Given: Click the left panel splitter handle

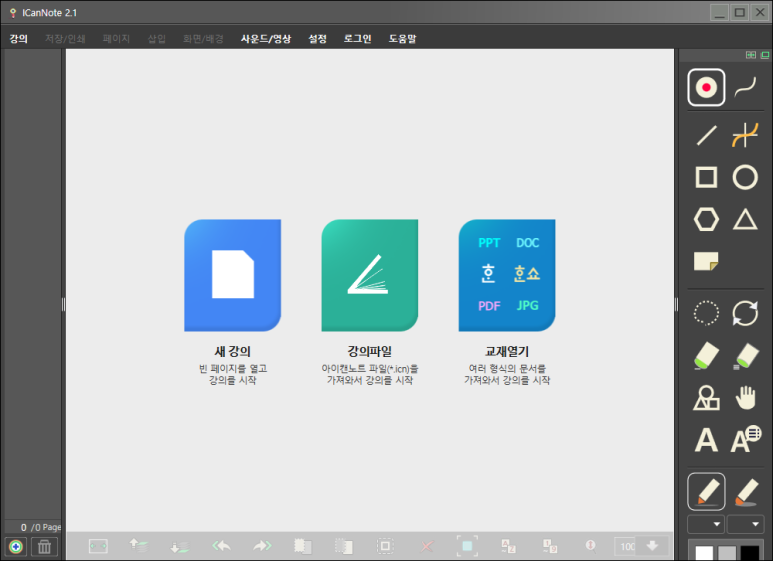Looking at the screenshot, I should click(64, 304).
